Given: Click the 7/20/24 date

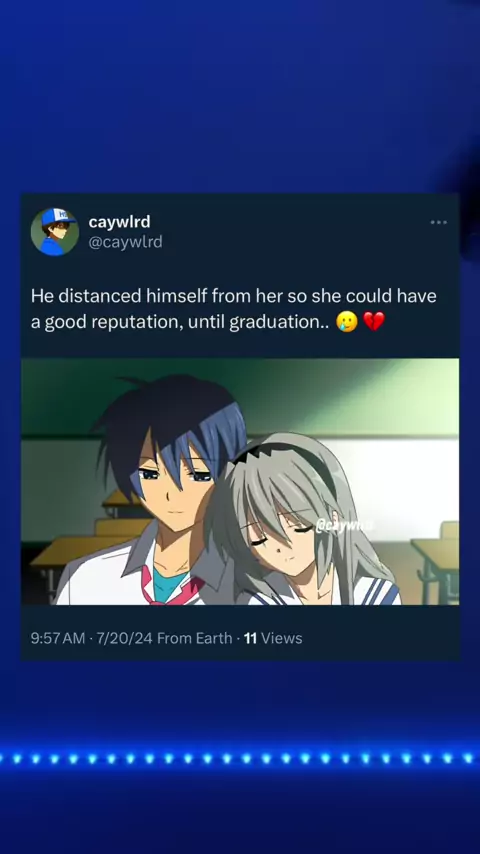Looking at the screenshot, I should 124,638.
